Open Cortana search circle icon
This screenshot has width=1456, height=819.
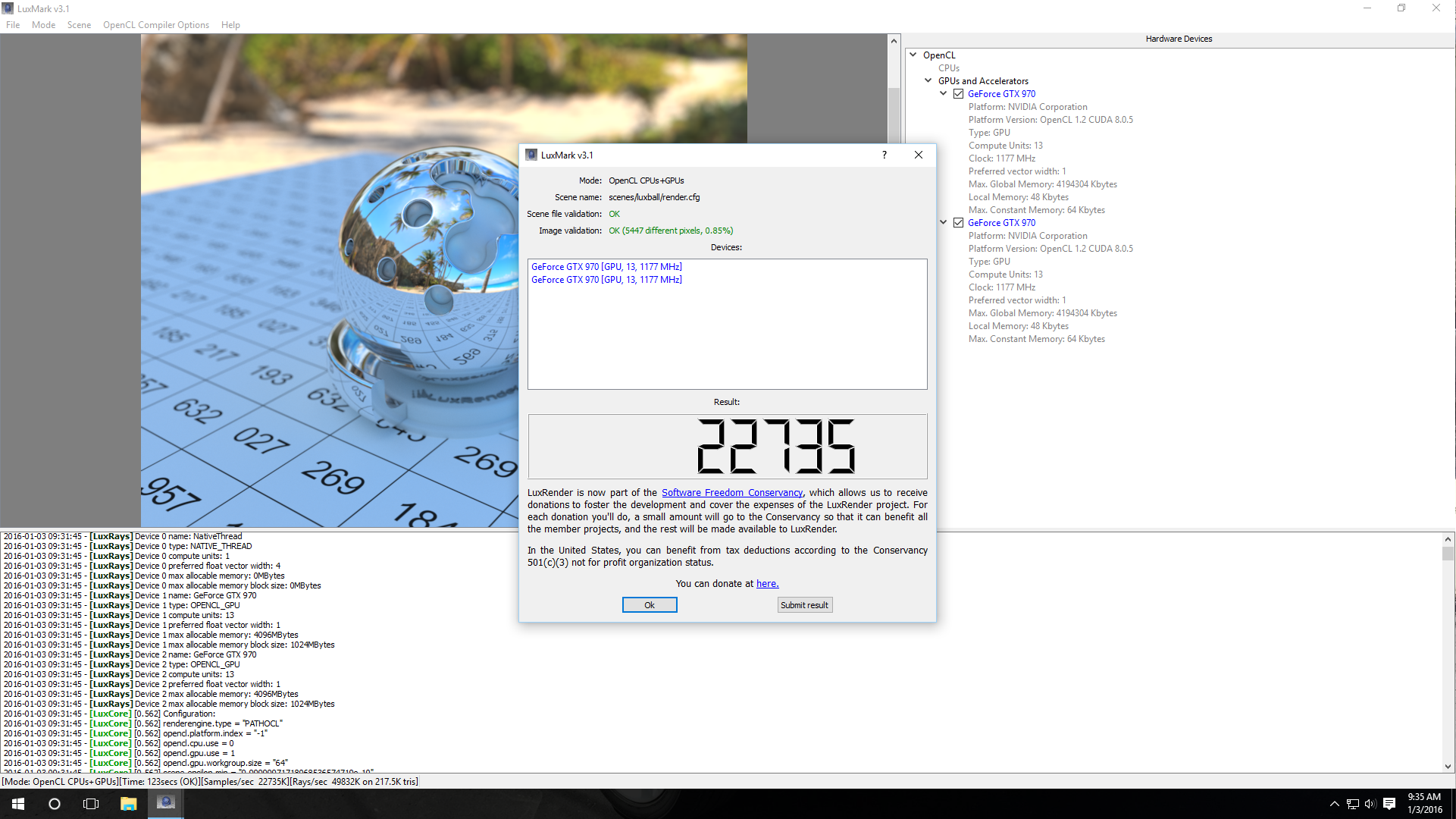[x=55, y=804]
